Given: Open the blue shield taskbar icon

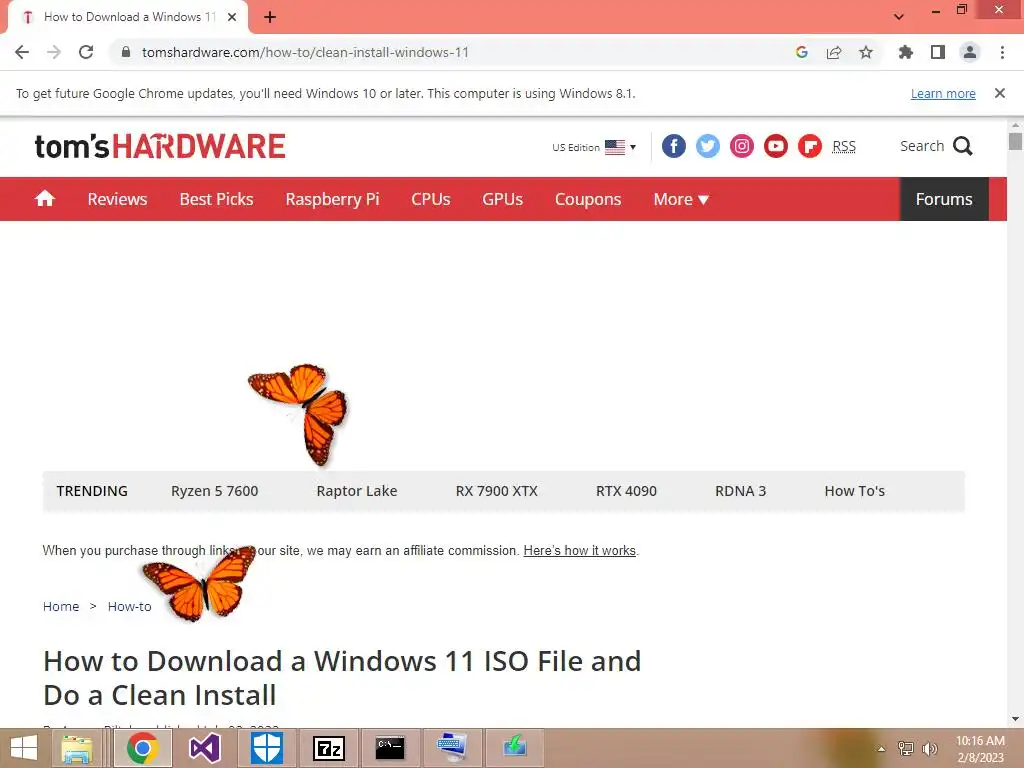Looking at the screenshot, I should pos(267,748).
